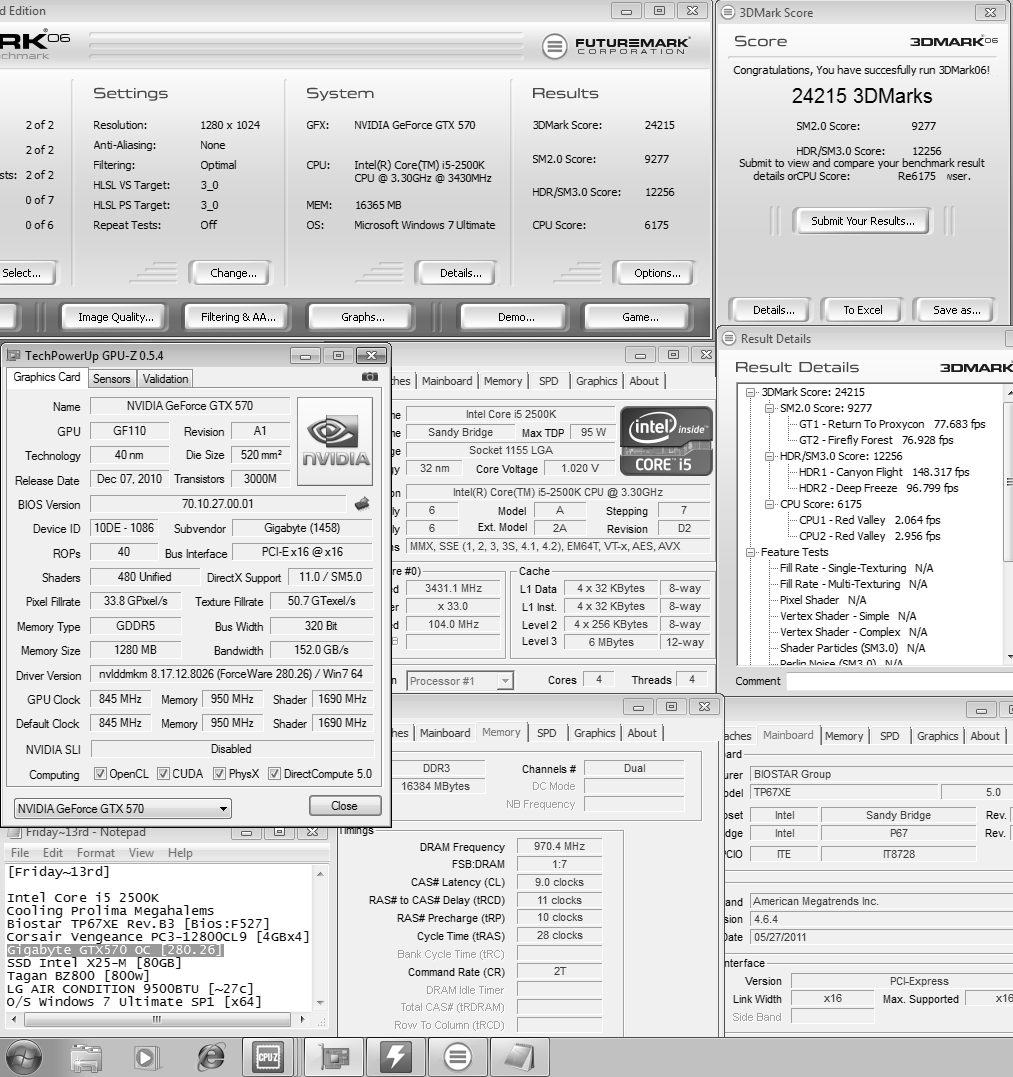
Task: Collapse the HDR/SM3.0 Score: 12256 node
Action: coord(769,456)
